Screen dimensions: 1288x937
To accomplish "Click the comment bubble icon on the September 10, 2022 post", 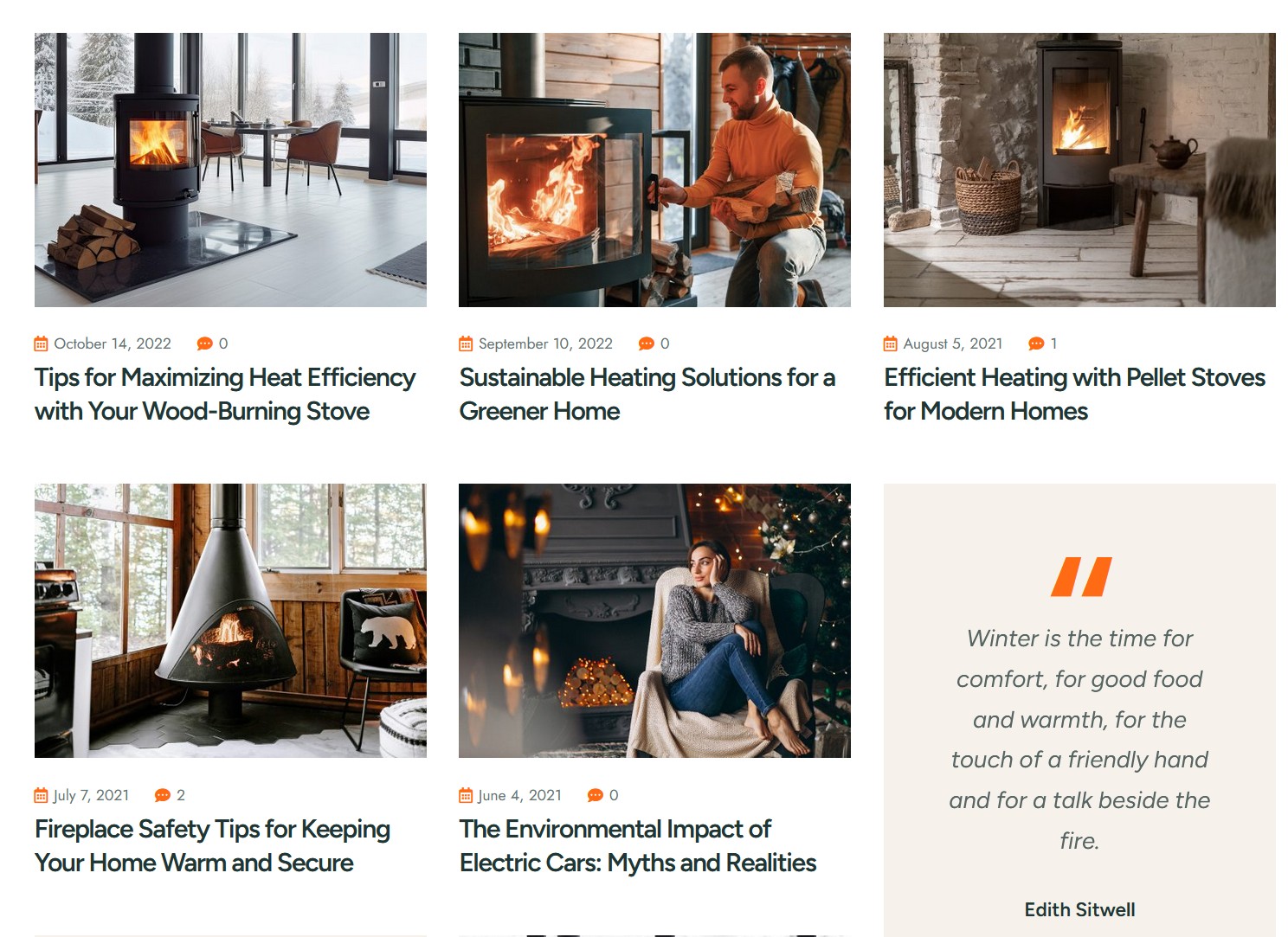I will [x=647, y=344].
